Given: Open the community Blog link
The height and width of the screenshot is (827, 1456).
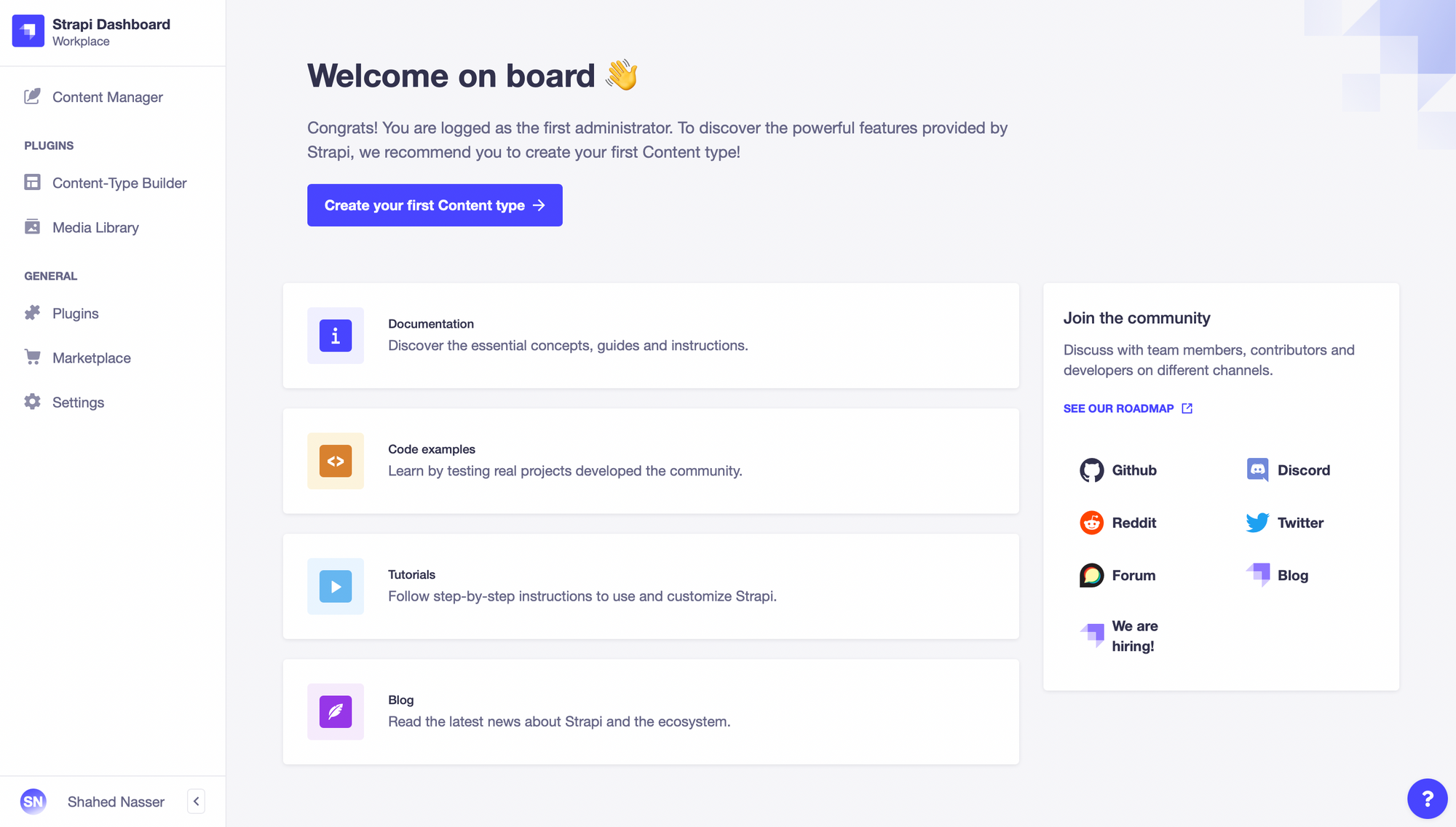Looking at the screenshot, I should [1277, 575].
